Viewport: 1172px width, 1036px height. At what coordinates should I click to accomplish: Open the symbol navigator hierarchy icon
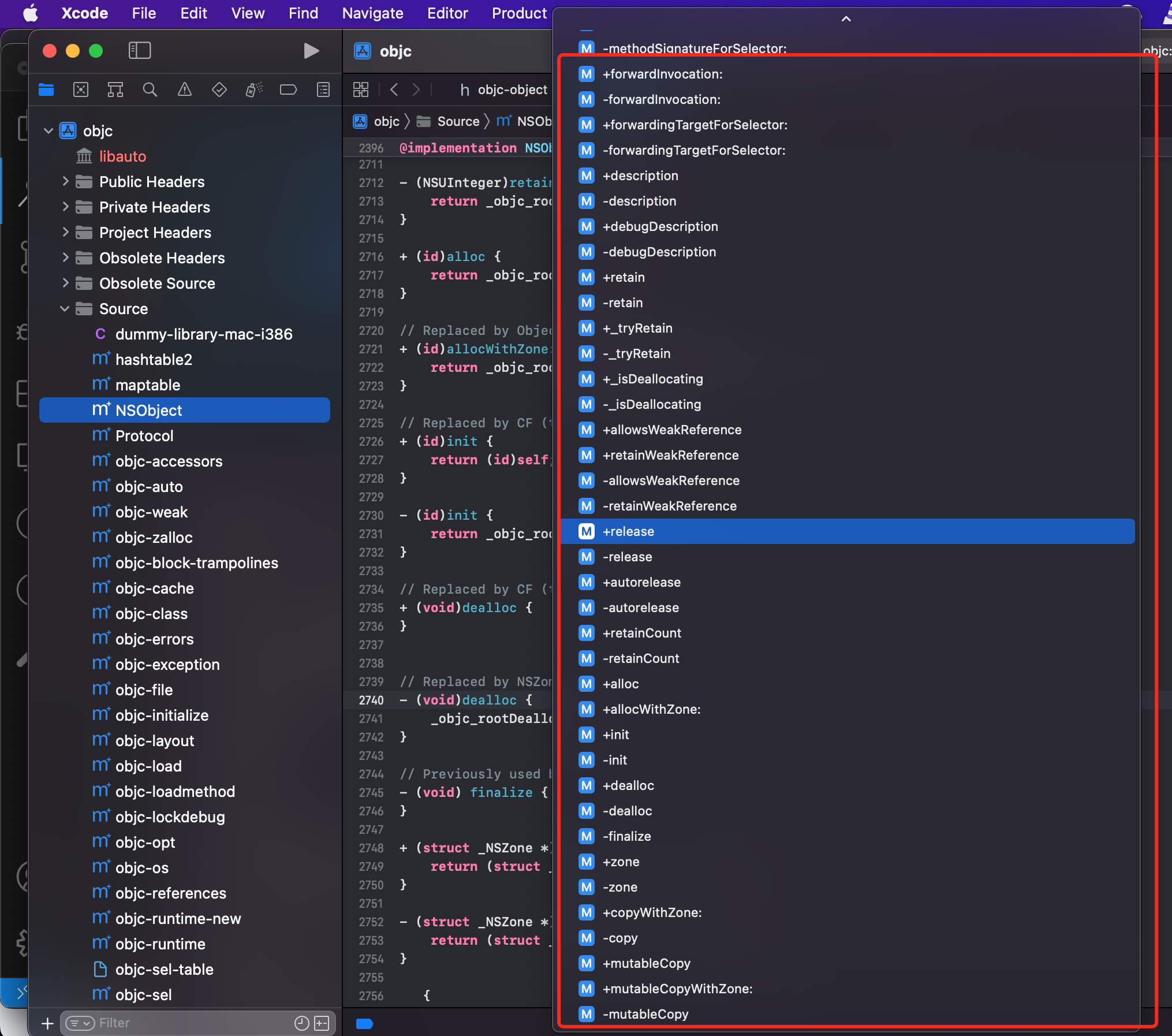pos(115,90)
